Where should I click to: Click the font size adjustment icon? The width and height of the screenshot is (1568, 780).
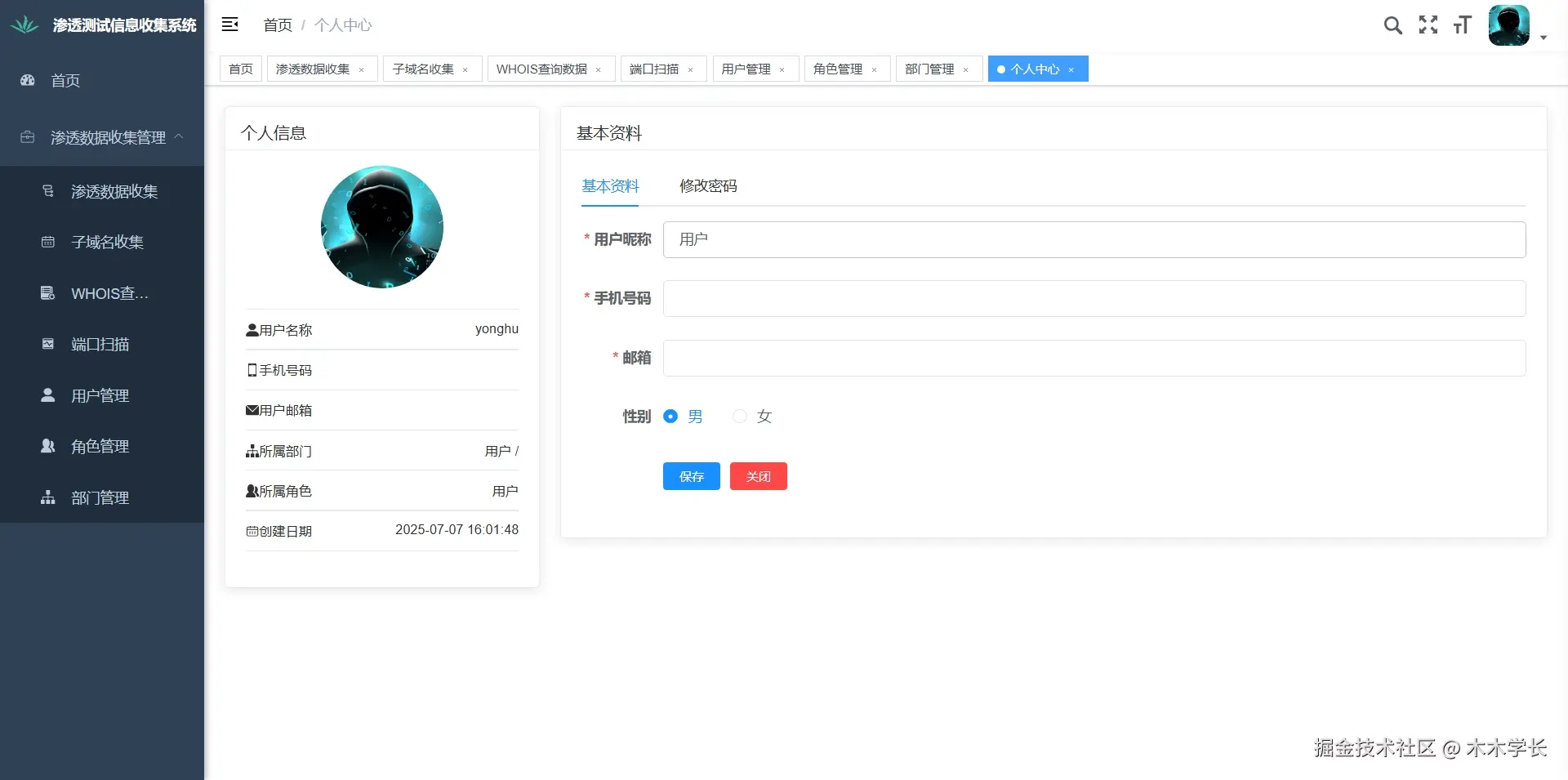point(1462,25)
